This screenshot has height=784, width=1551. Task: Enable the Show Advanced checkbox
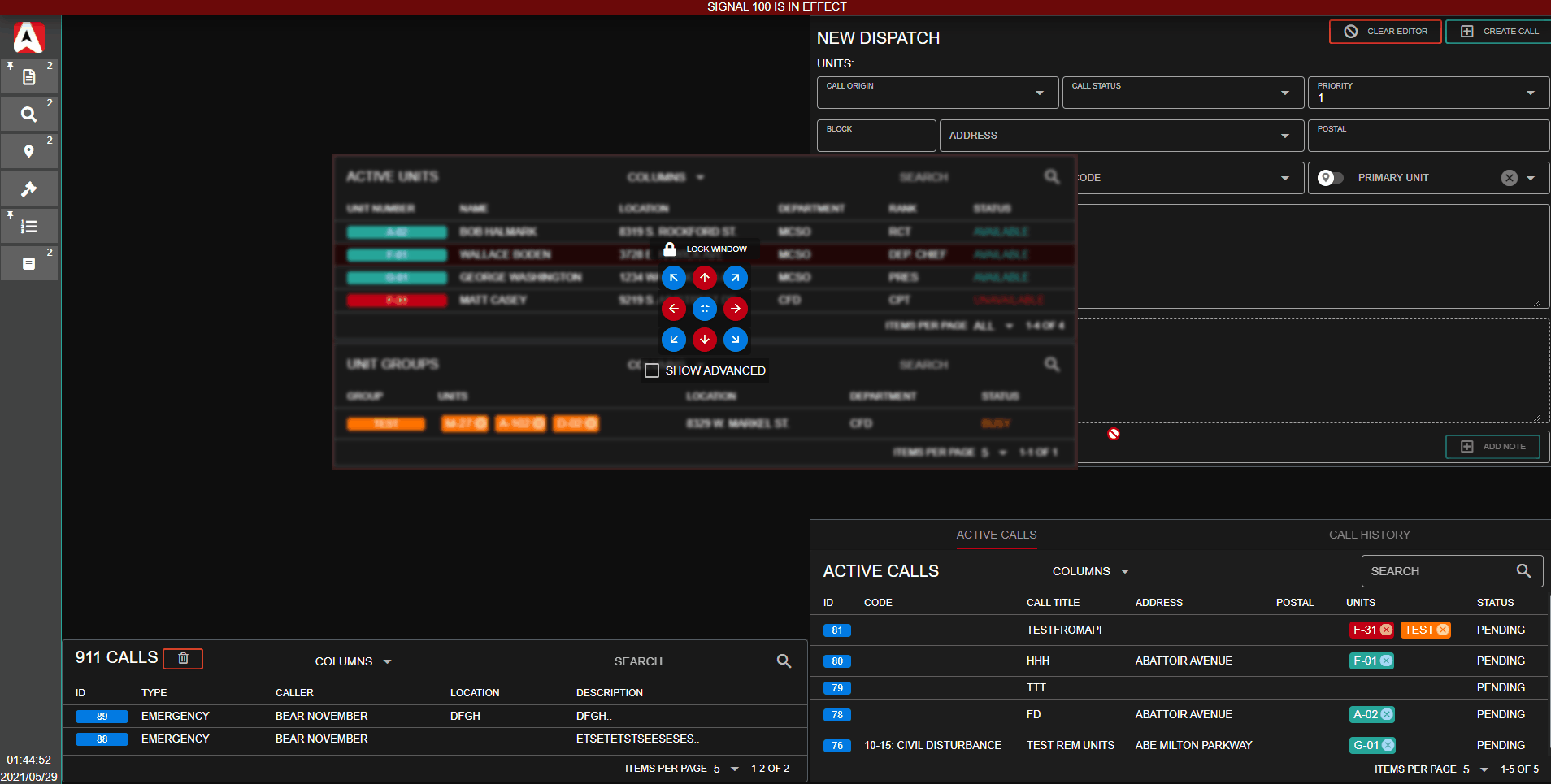pyautogui.click(x=652, y=370)
